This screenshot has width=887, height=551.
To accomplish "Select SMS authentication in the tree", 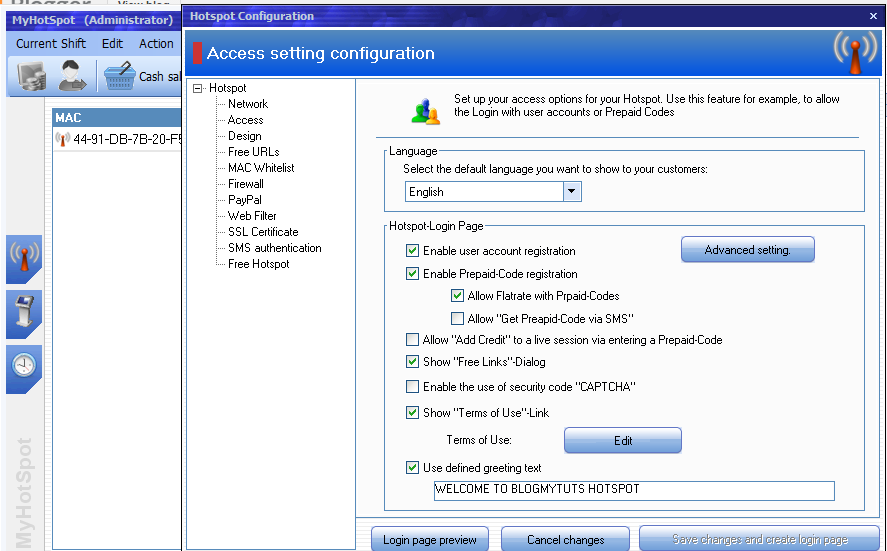I will (274, 248).
